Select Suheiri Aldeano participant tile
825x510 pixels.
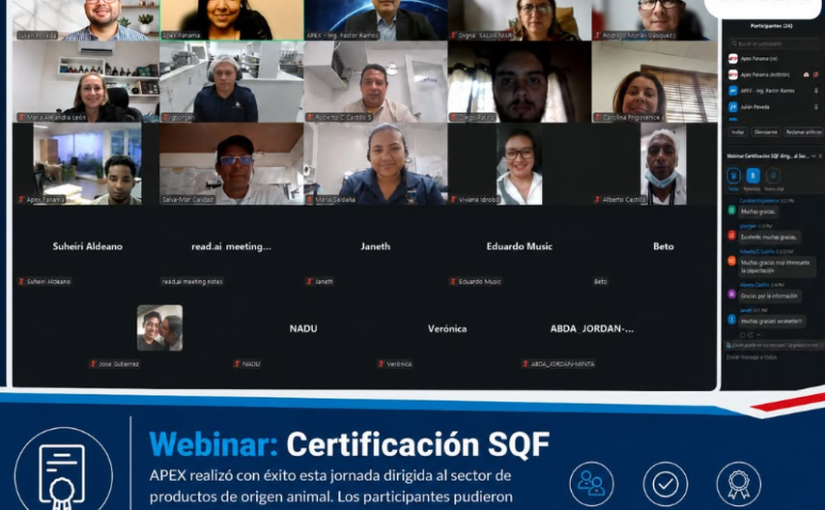tap(86, 246)
